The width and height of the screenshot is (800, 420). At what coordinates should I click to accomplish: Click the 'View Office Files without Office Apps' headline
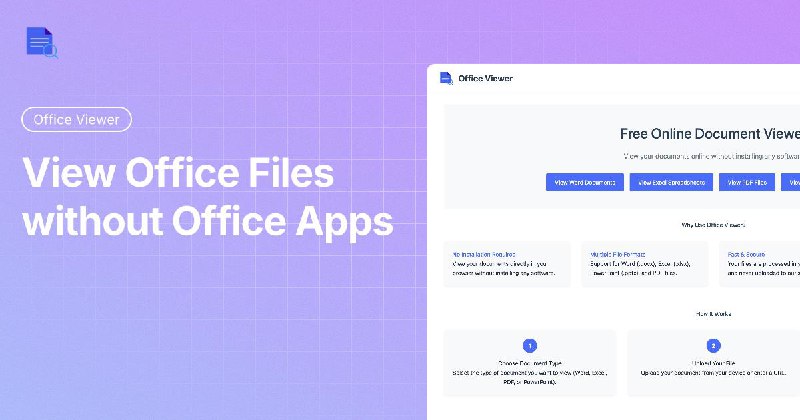207,197
